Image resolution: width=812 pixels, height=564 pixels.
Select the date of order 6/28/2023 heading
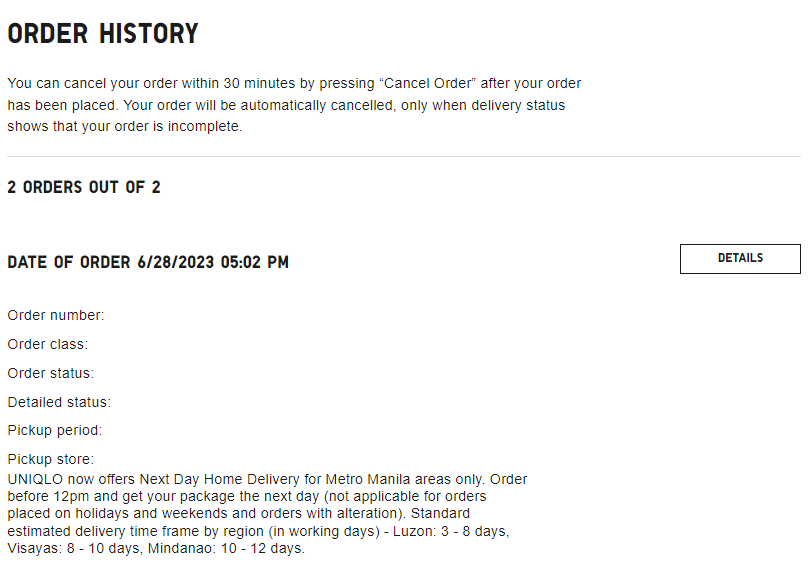tap(148, 262)
